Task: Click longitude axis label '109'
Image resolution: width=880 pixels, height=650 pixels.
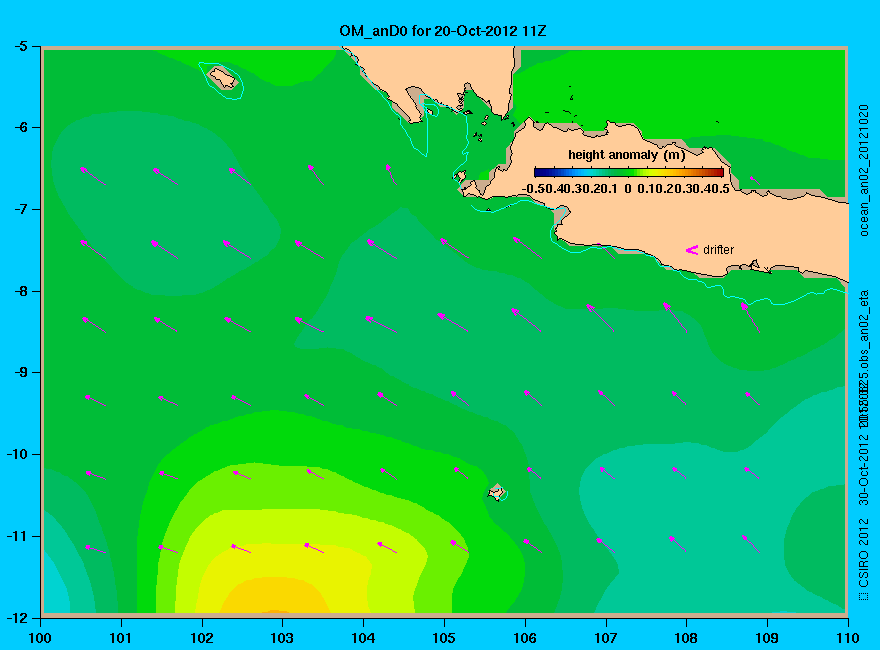Action: click(x=767, y=638)
